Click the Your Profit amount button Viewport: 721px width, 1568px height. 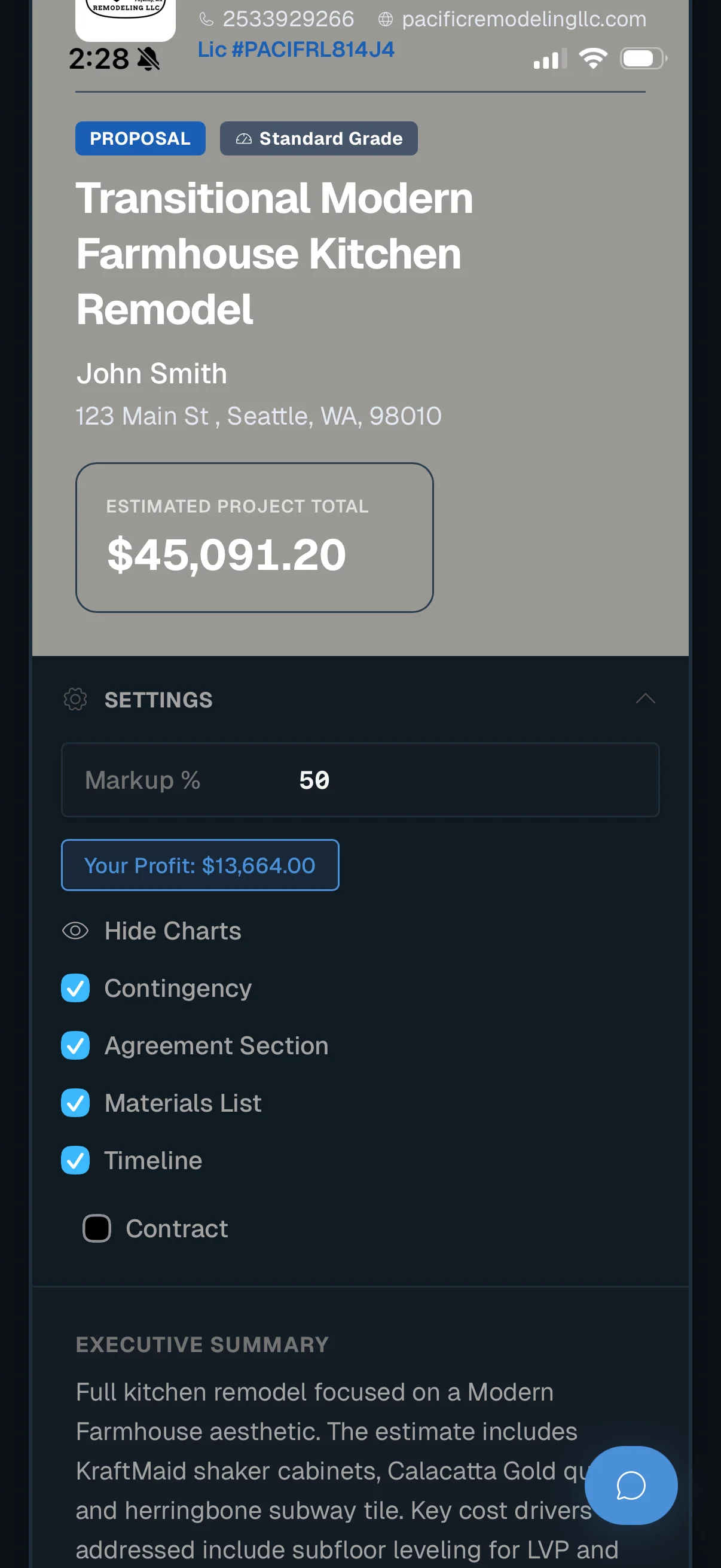click(x=200, y=865)
